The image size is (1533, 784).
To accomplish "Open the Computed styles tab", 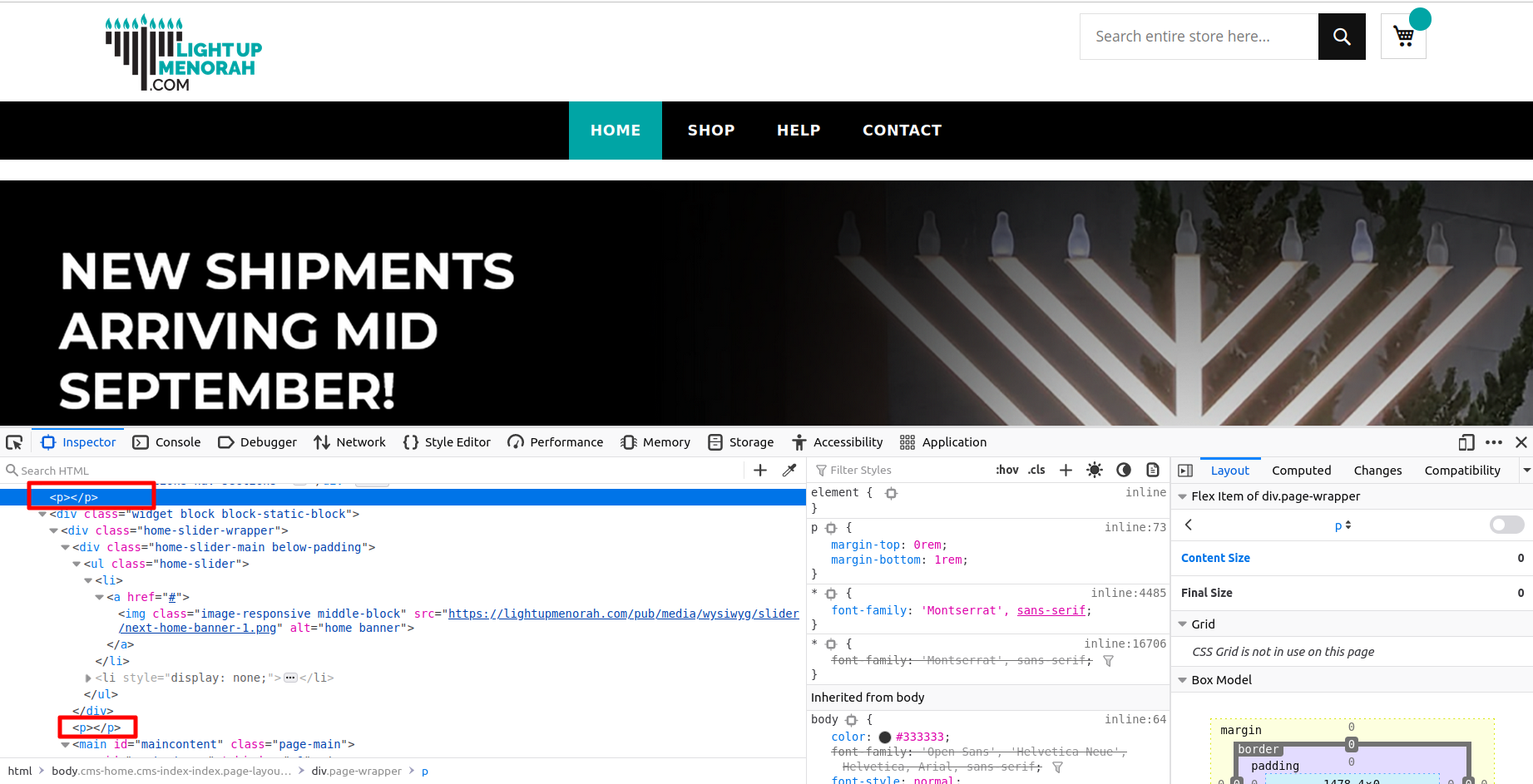I will pyautogui.click(x=1301, y=471).
